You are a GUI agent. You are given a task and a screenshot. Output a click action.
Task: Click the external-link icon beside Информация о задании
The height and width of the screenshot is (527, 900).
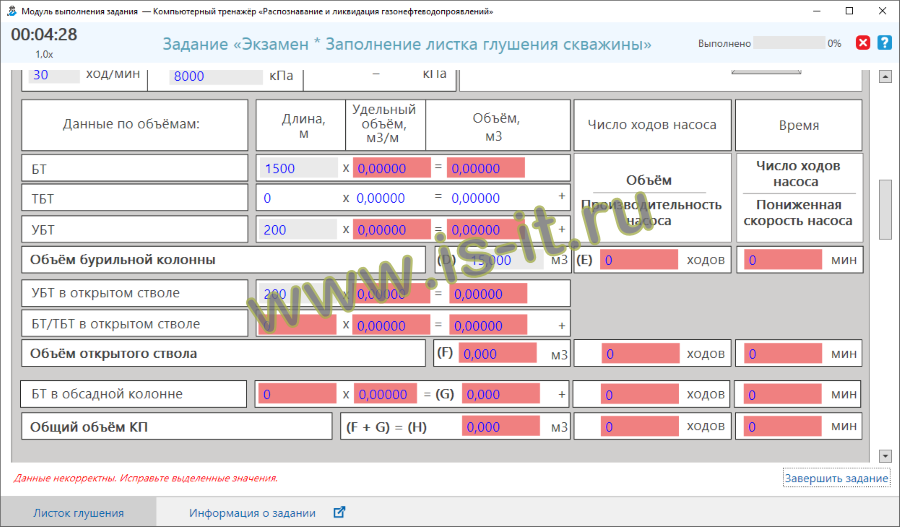click(x=339, y=512)
